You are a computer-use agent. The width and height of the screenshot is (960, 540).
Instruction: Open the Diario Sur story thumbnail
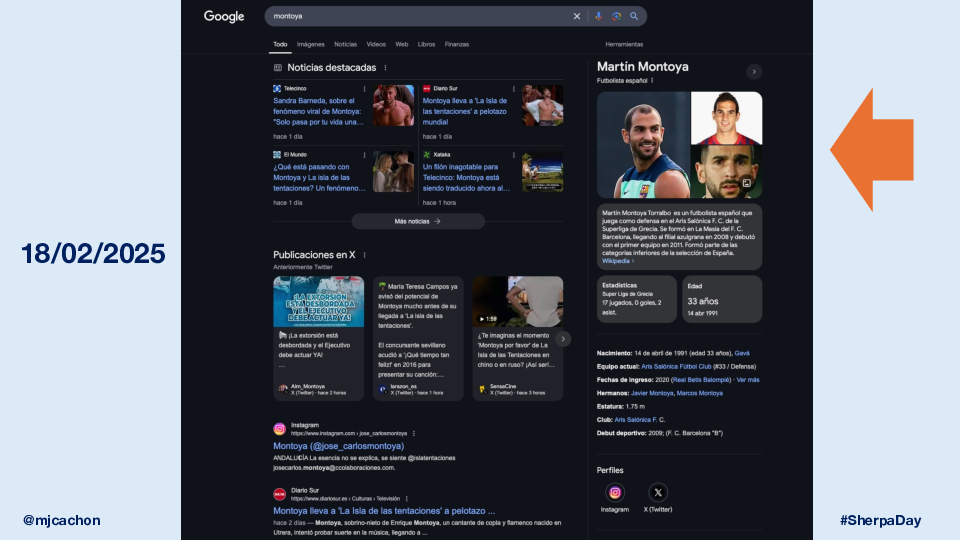pos(542,105)
